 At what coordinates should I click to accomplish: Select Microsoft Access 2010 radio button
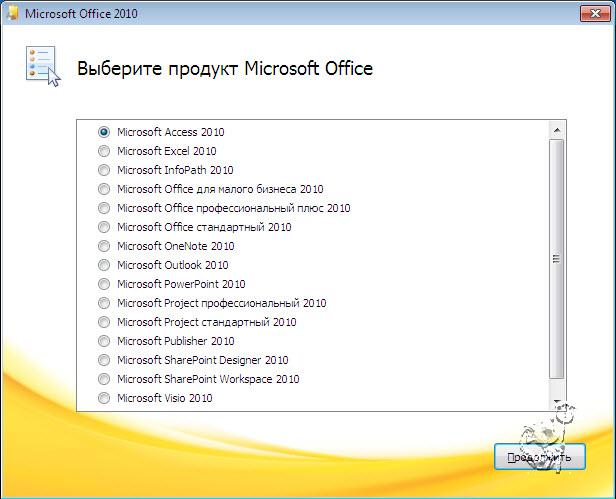click(104, 132)
